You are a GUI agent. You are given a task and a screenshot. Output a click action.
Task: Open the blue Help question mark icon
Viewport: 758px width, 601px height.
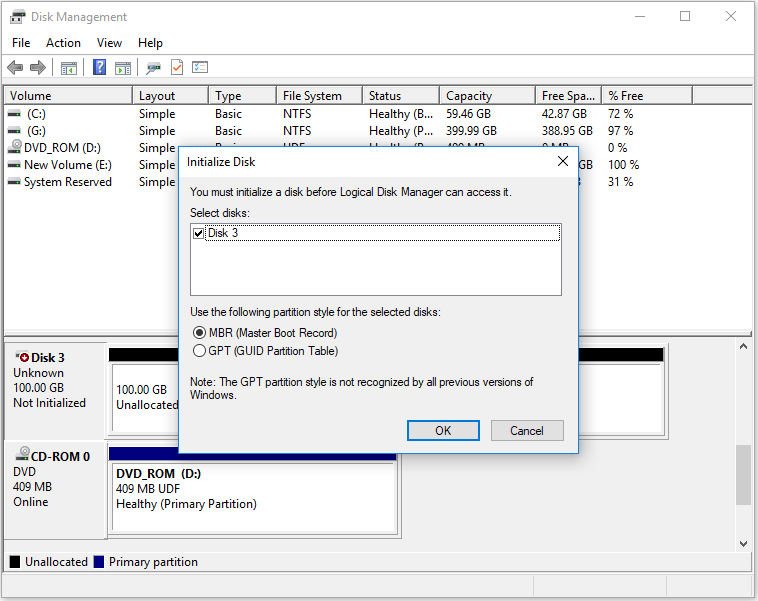pos(100,67)
